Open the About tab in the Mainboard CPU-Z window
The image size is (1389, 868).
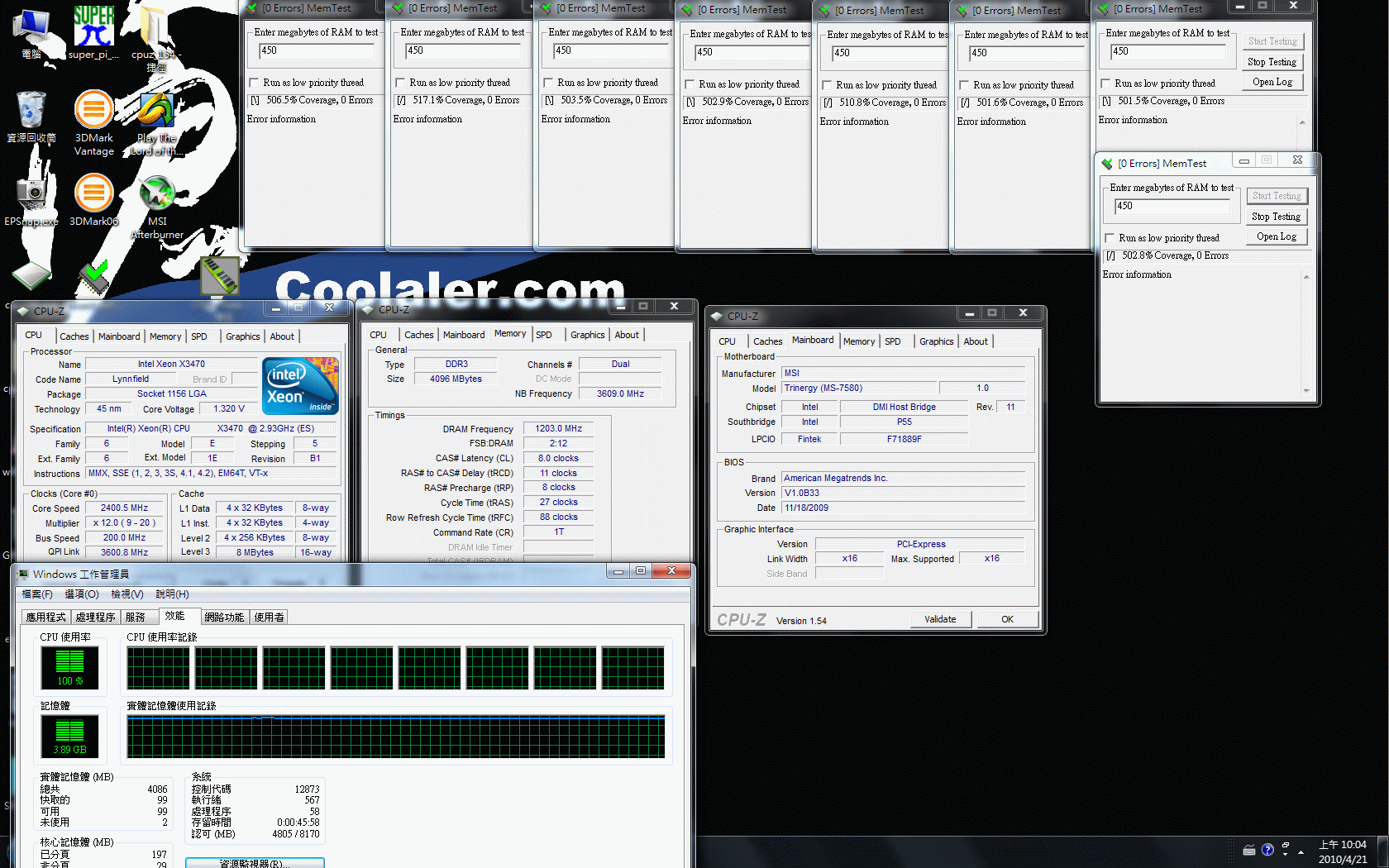(976, 341)
